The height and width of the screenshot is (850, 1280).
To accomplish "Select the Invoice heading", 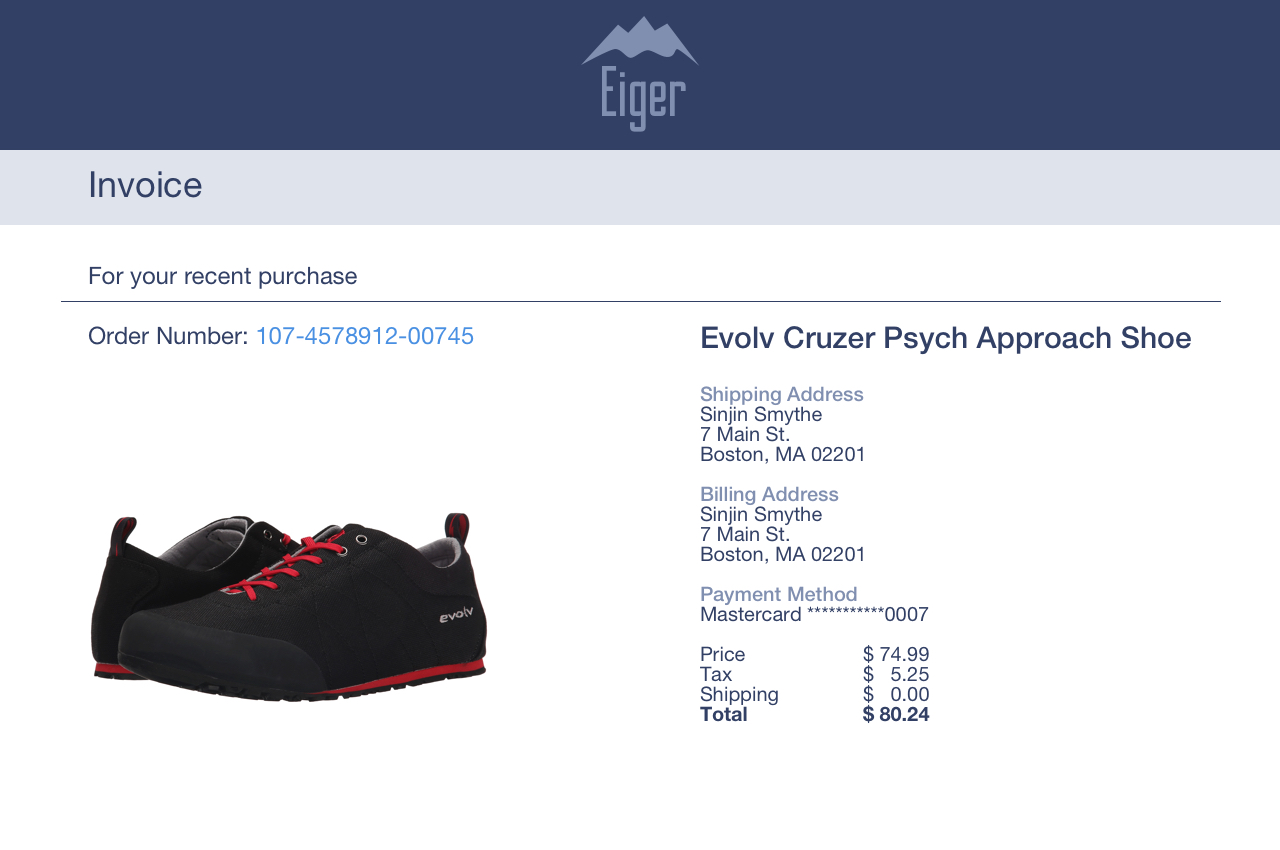I will pos(145,185).
